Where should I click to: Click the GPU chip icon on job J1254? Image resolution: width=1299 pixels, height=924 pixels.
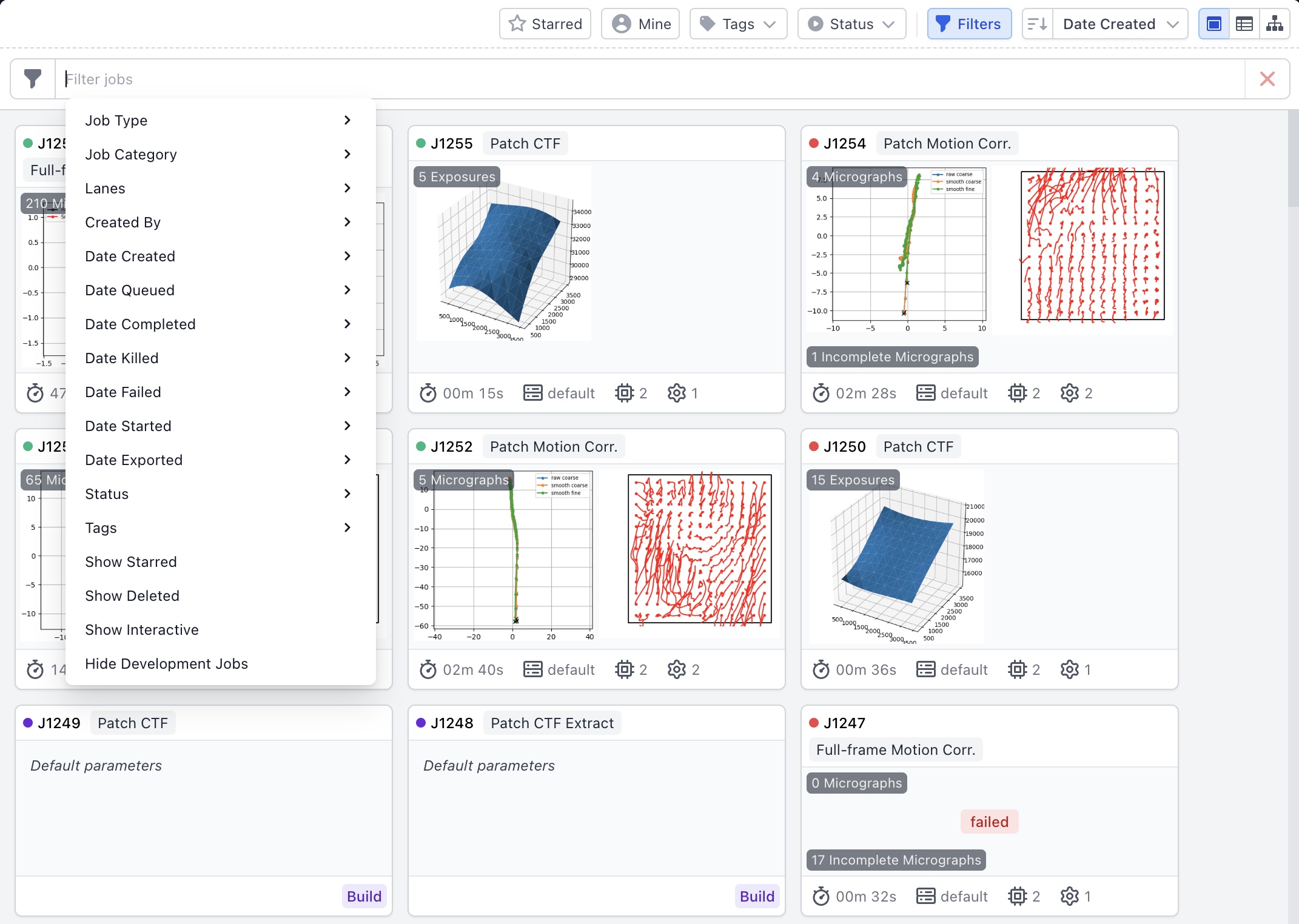1017,393
